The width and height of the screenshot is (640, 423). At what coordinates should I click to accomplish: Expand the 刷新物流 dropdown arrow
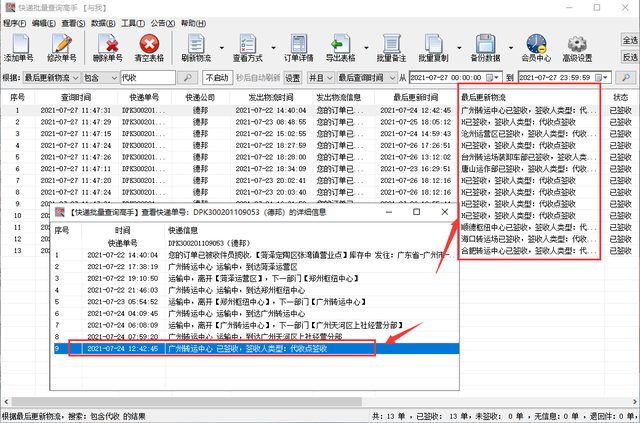222,48
